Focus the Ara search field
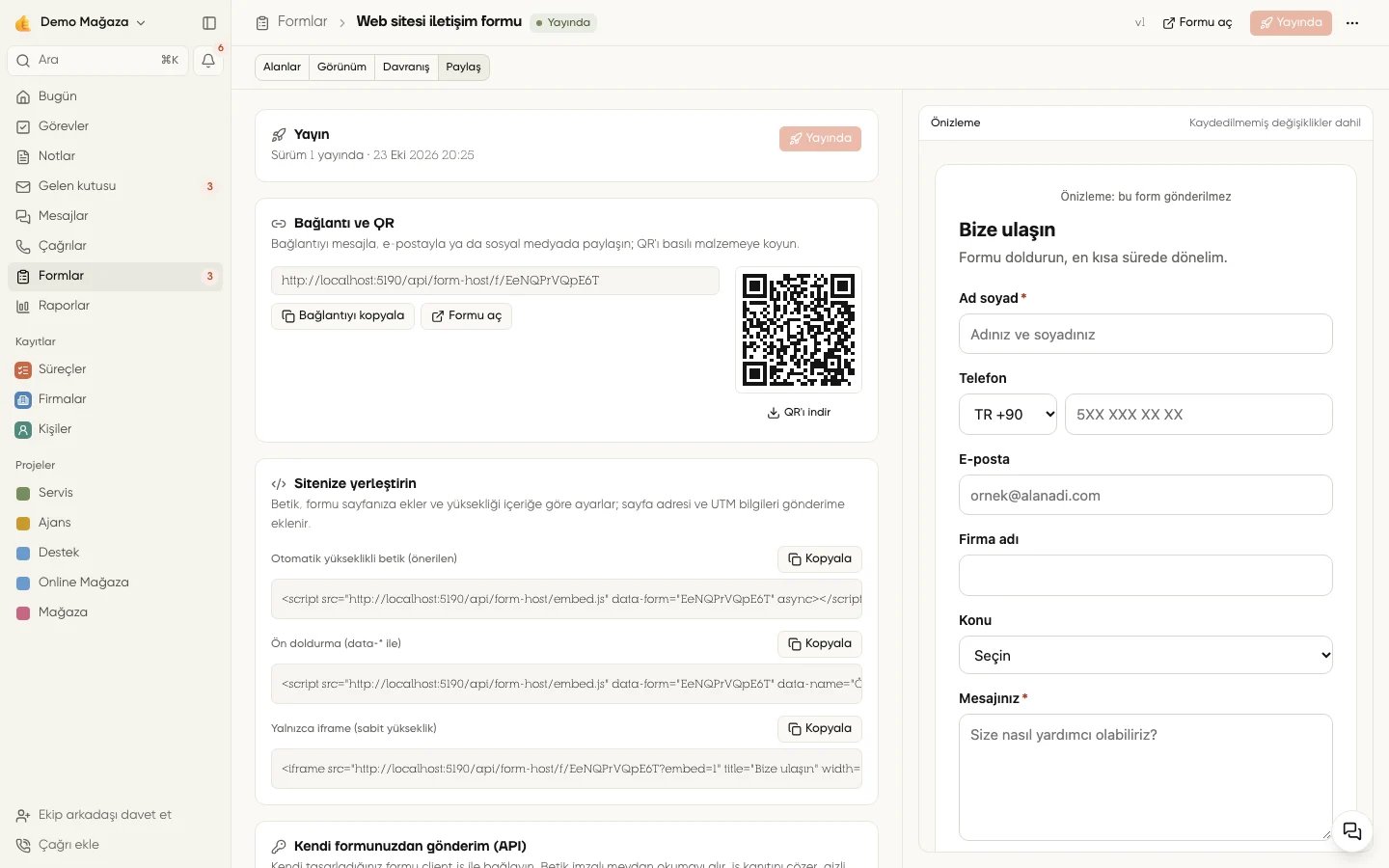 click(x=97, y=60)
